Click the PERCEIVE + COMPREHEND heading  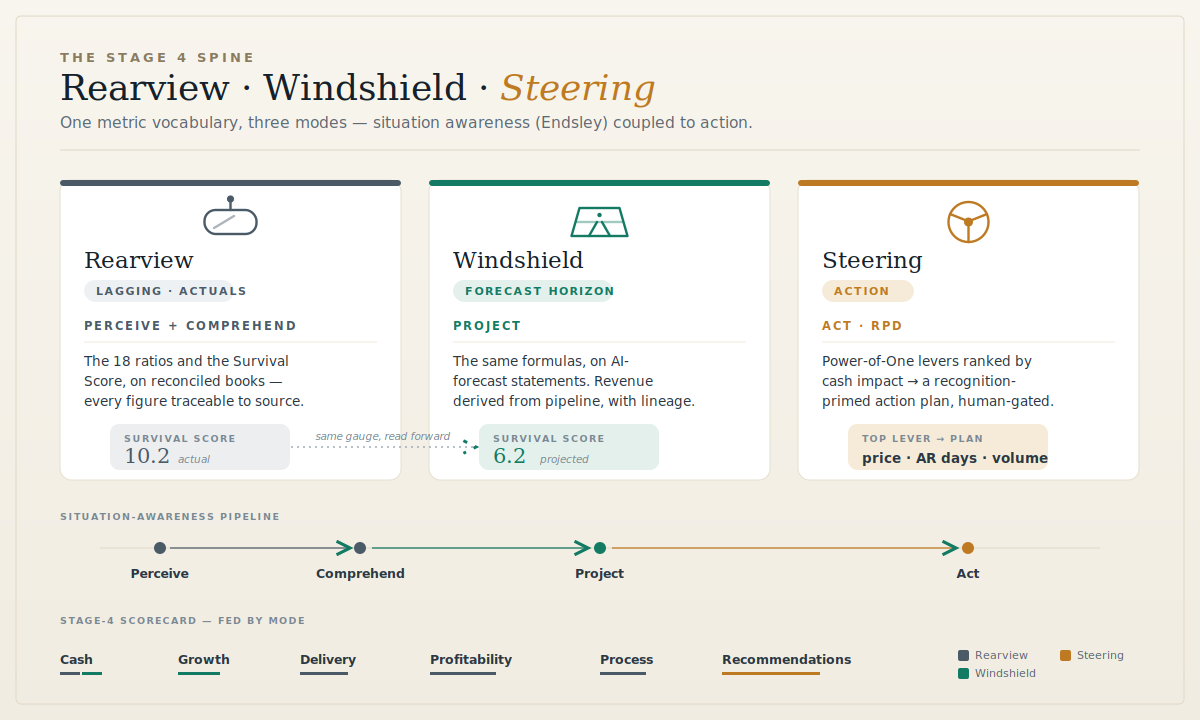pyautogui.click(x=190, y=326)
